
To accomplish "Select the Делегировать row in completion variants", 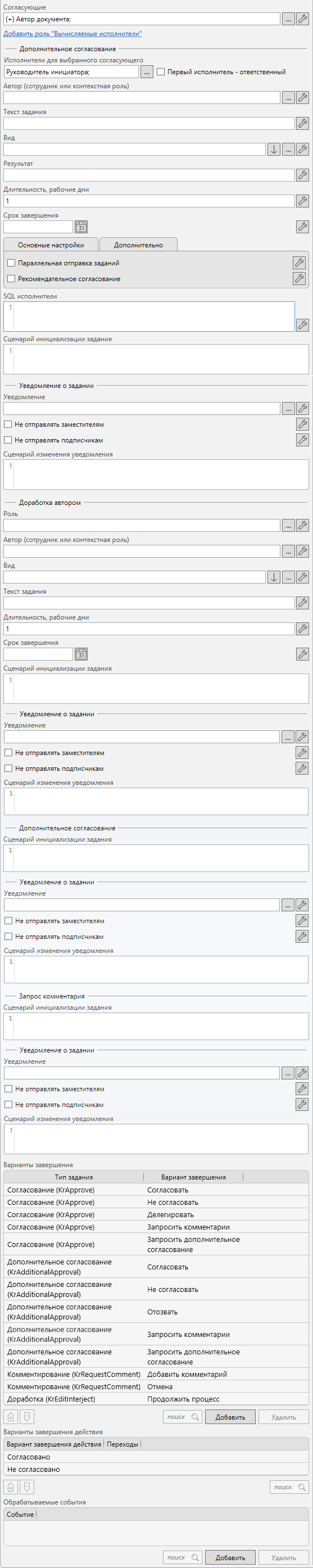I will tap(156, 1214).
